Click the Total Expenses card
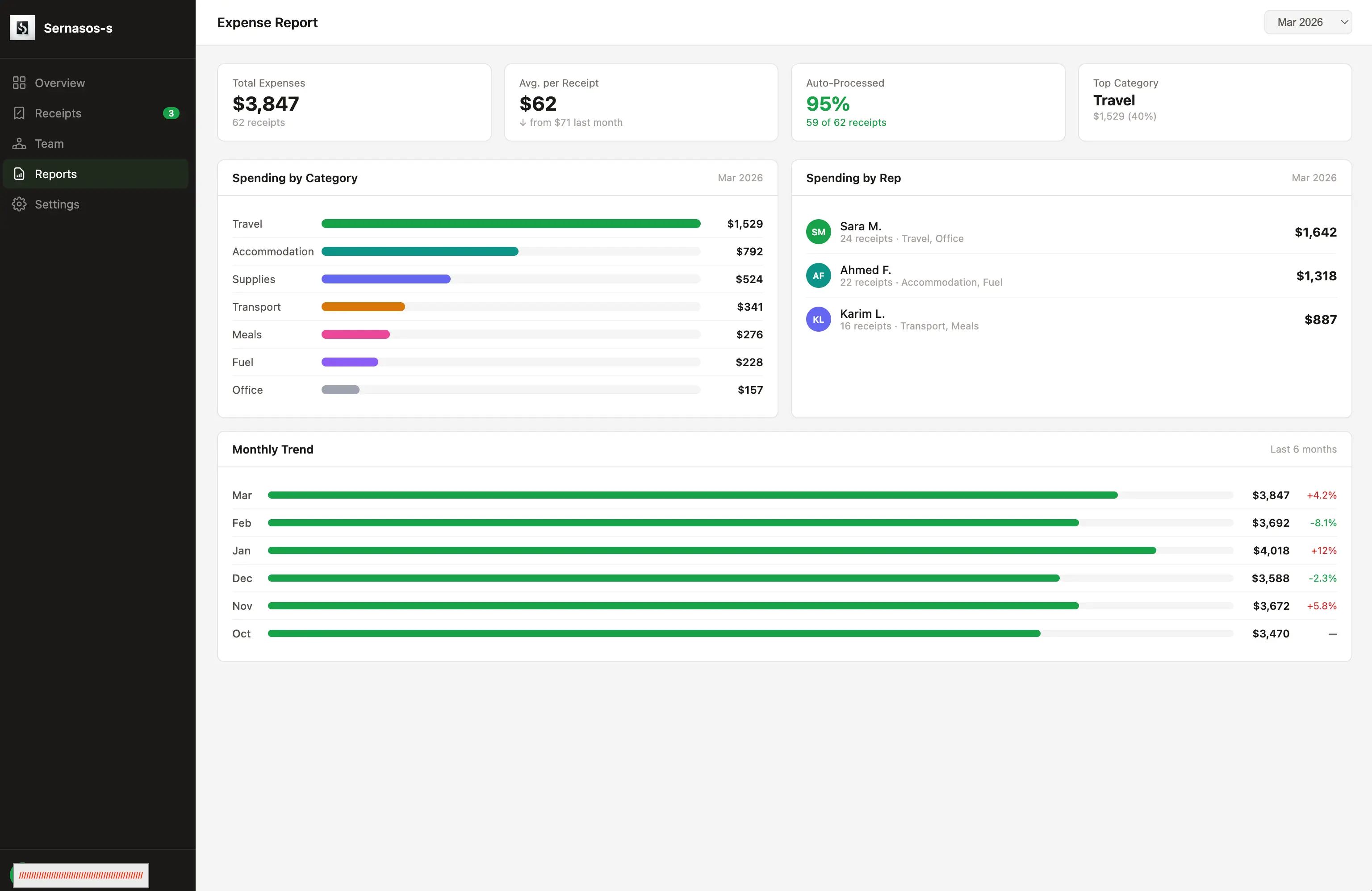The image size is (1372, 891). tap(354, 102)
